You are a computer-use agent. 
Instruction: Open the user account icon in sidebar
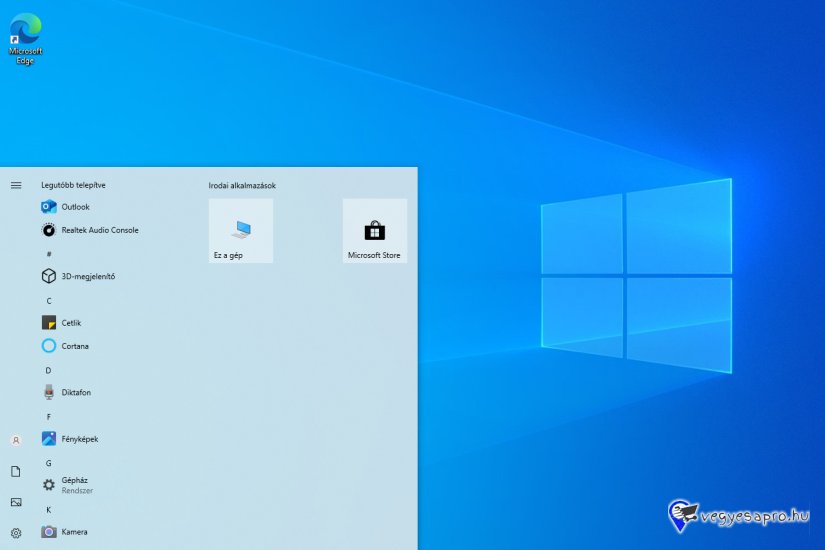pos(16,440)
